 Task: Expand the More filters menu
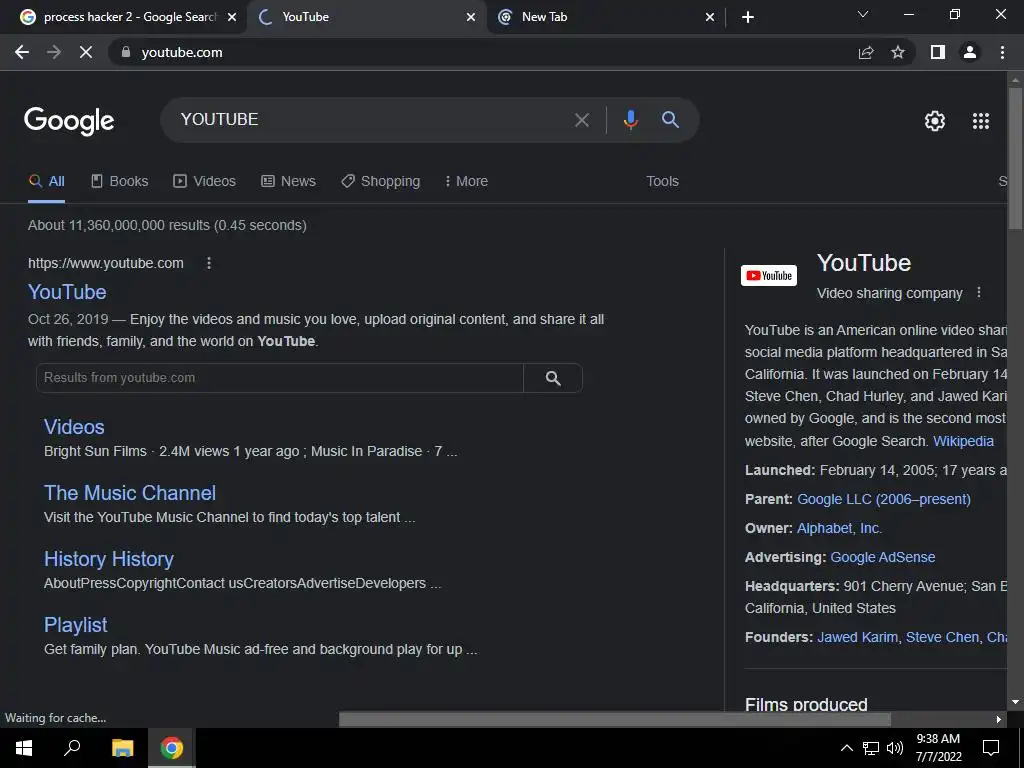[x=466, y=182]
